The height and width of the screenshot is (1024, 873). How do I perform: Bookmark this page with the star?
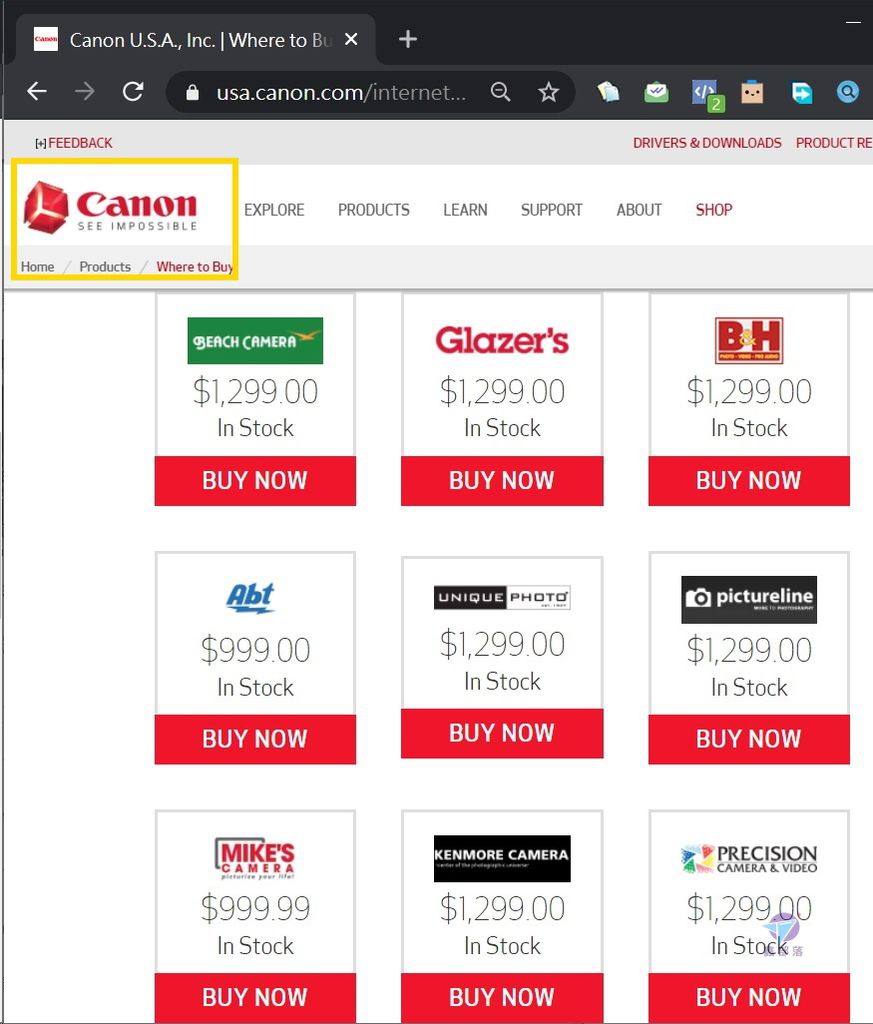[x=548, y=92]
